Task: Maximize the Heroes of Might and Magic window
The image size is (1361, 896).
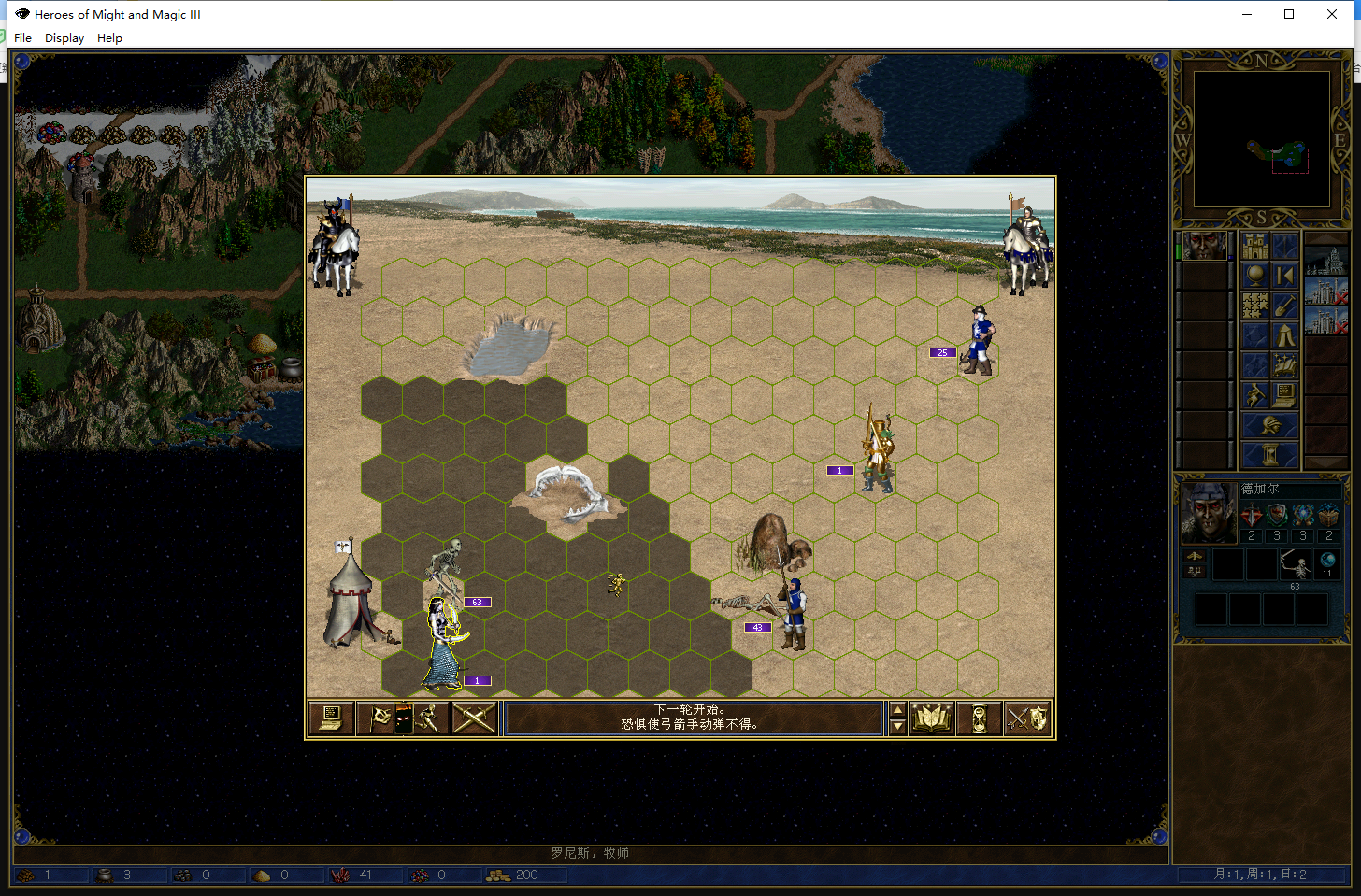Action: coord(1289,14)
